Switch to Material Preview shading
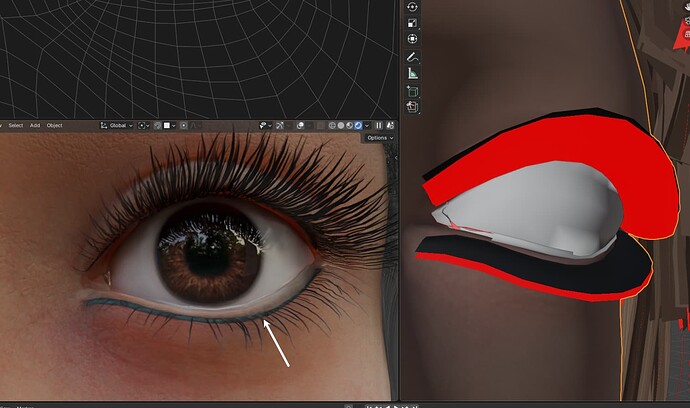Screen dimensions: 690x408 [349, 125]
